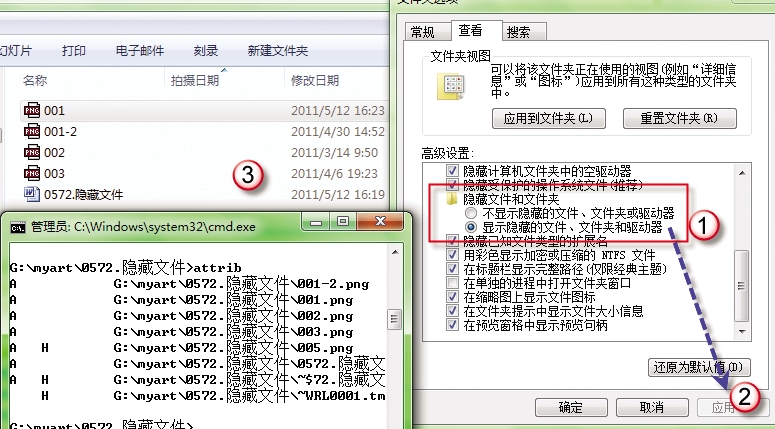Click the 确定 button
The image size is (775, 429).
coord(570,407)
